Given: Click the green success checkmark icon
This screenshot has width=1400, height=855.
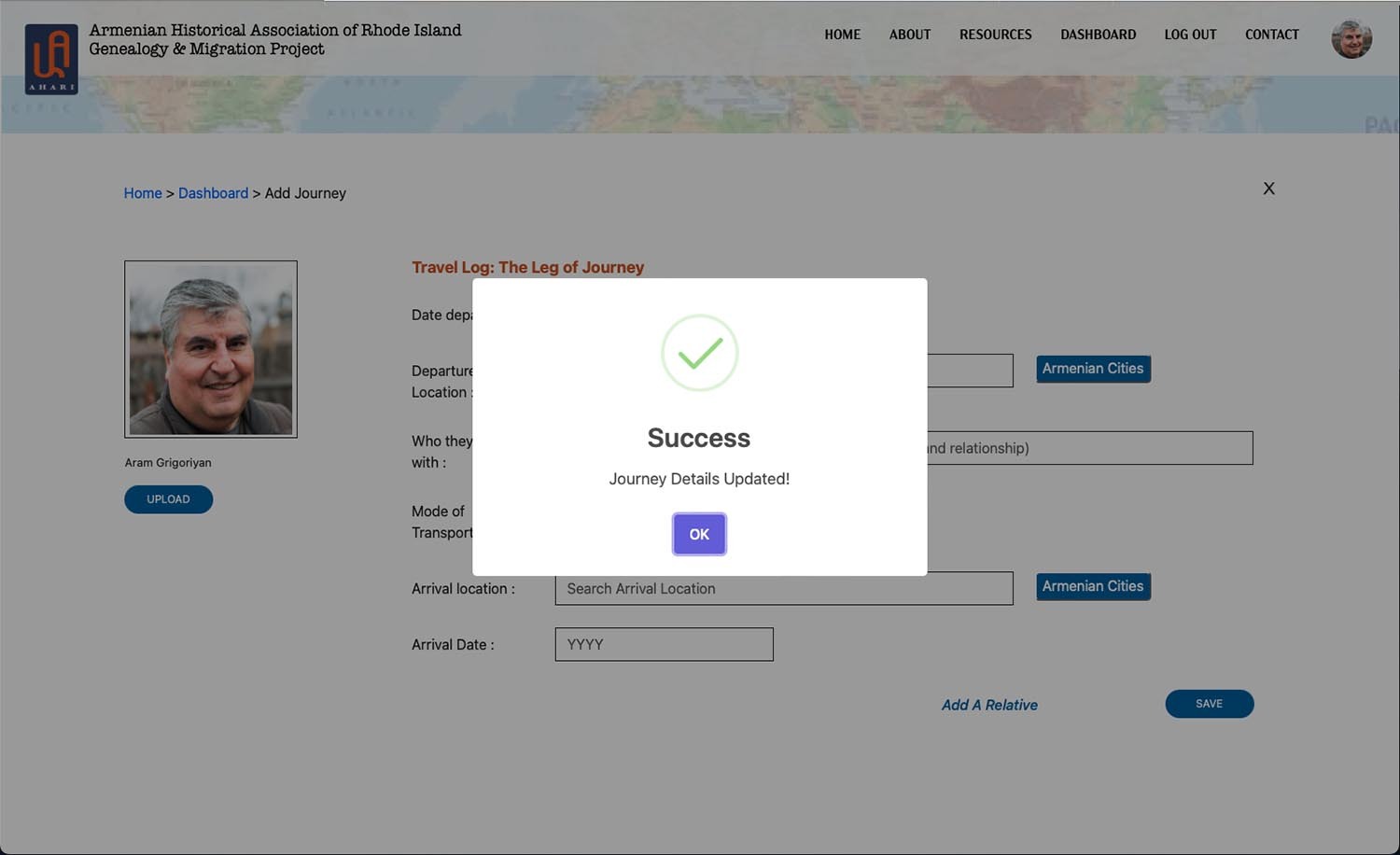Looking at the screenshot, I should (699, 353).
